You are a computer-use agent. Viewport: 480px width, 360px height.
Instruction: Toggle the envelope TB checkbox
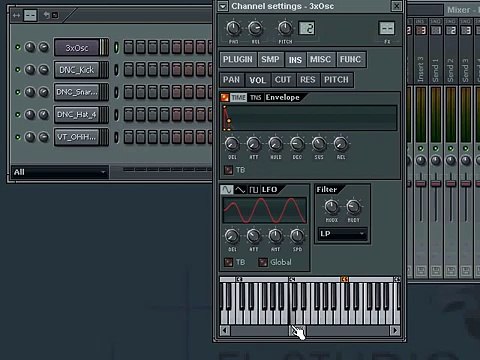click(x=228, y=170)
